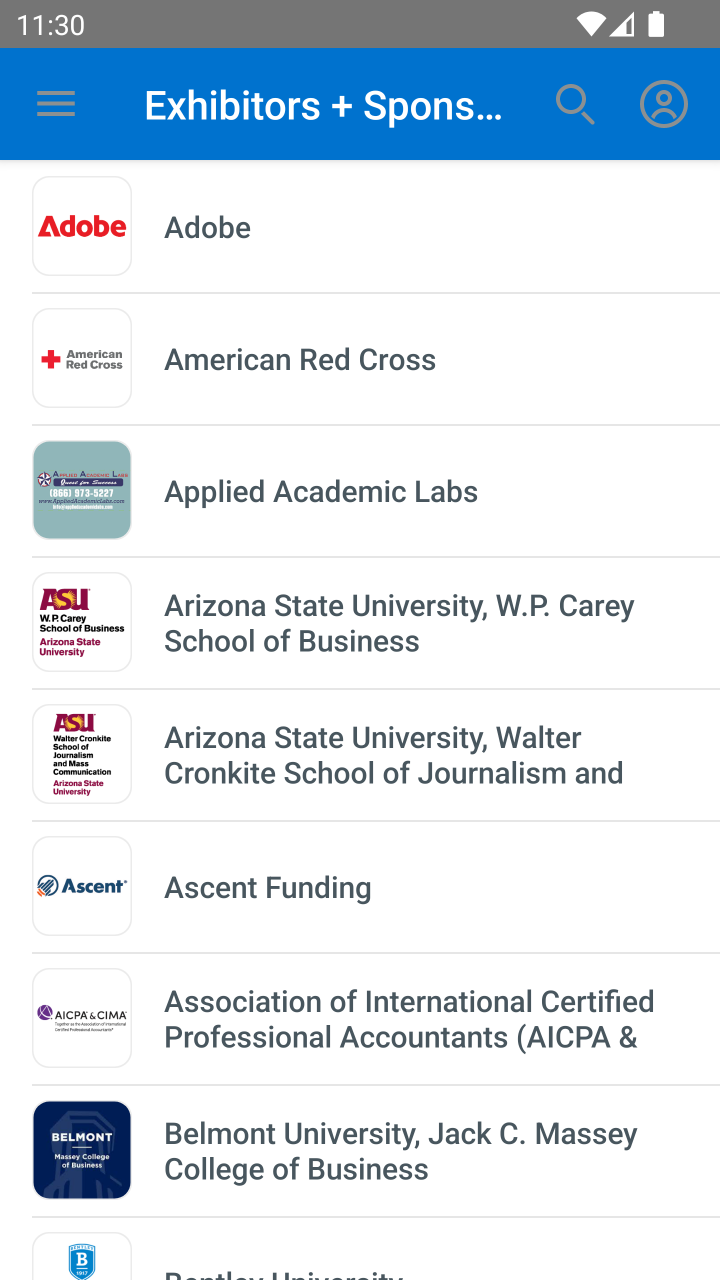Open Arizona State University, W.P. Carey listing
Image resolution: width=720 pixels, height=1280 pixels.
pos(399,623)
